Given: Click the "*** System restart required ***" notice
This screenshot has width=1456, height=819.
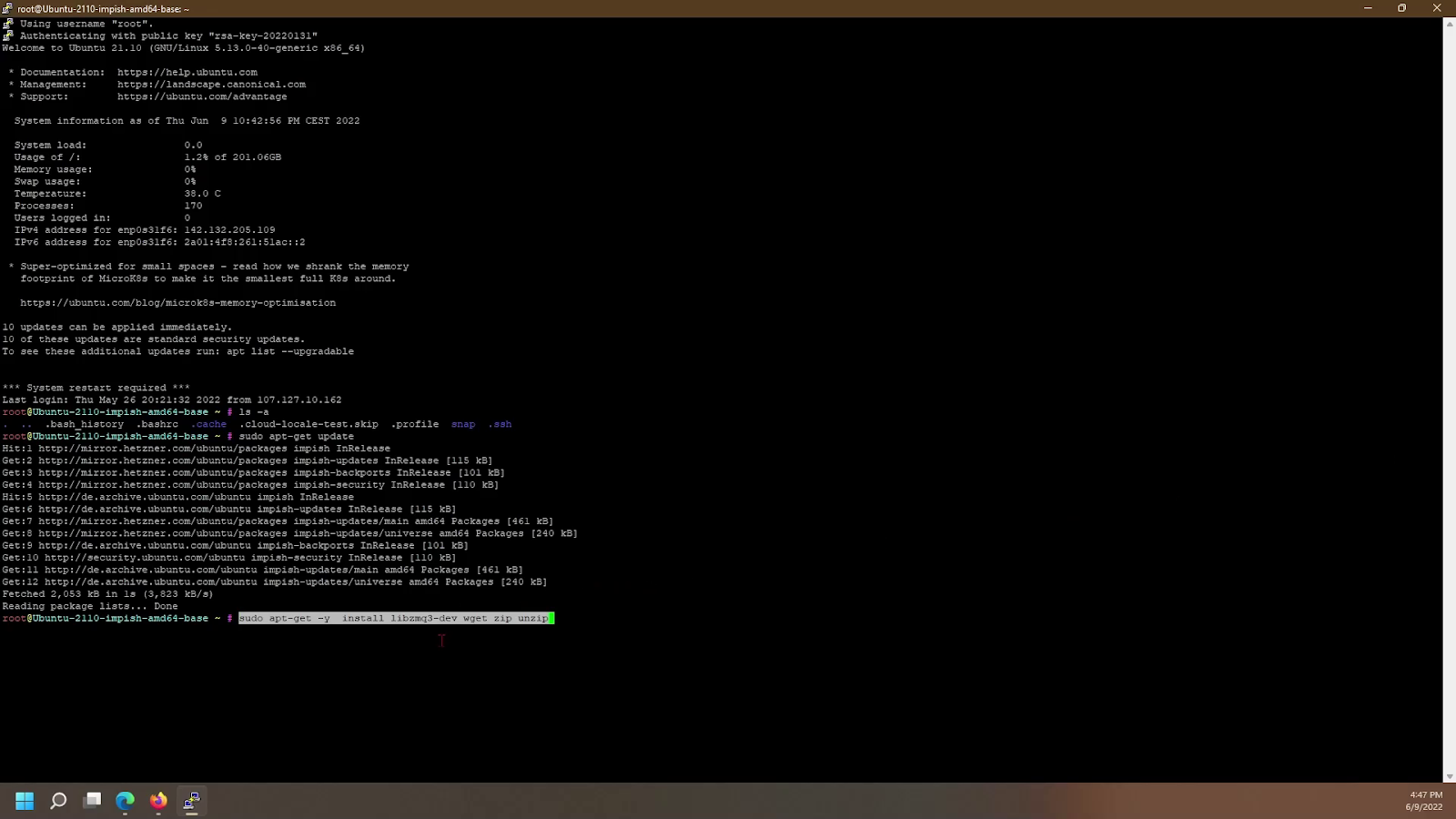Looking at the screenshot, I should point(96,388).
